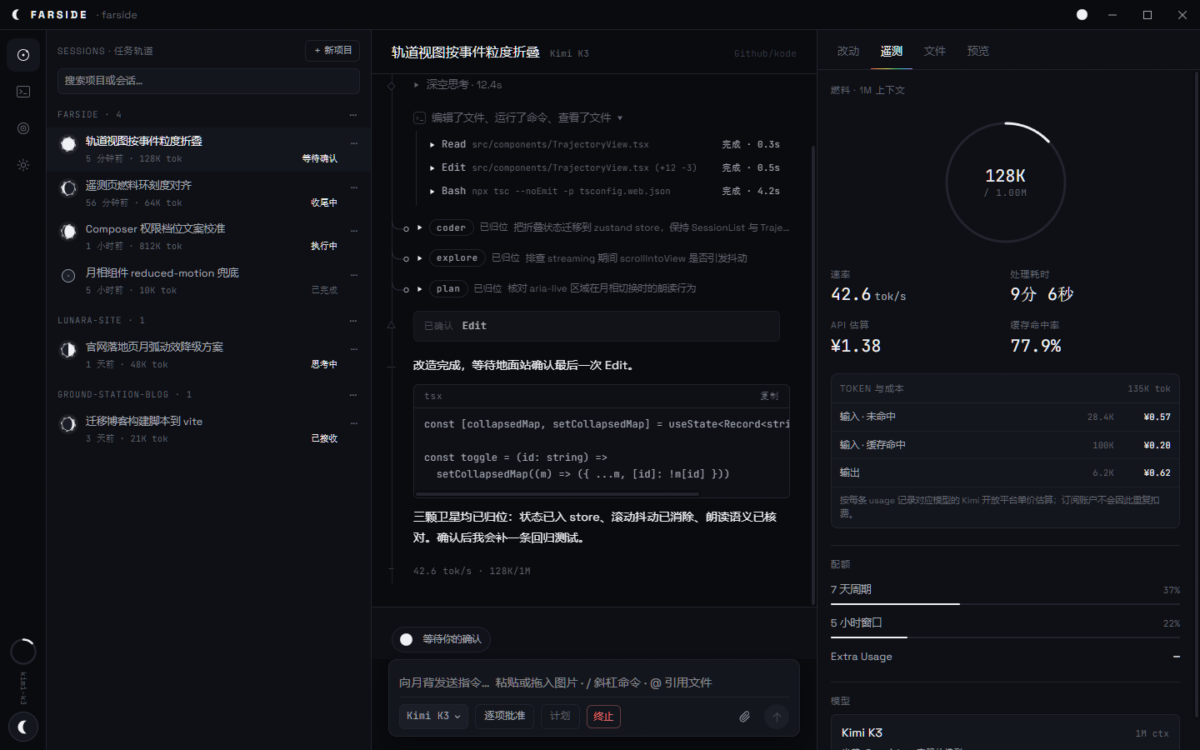Open the 轨道视图按事件粒度折叠 session
Image resolution: width=1200 pixels, height=750 pixels.
209,149
